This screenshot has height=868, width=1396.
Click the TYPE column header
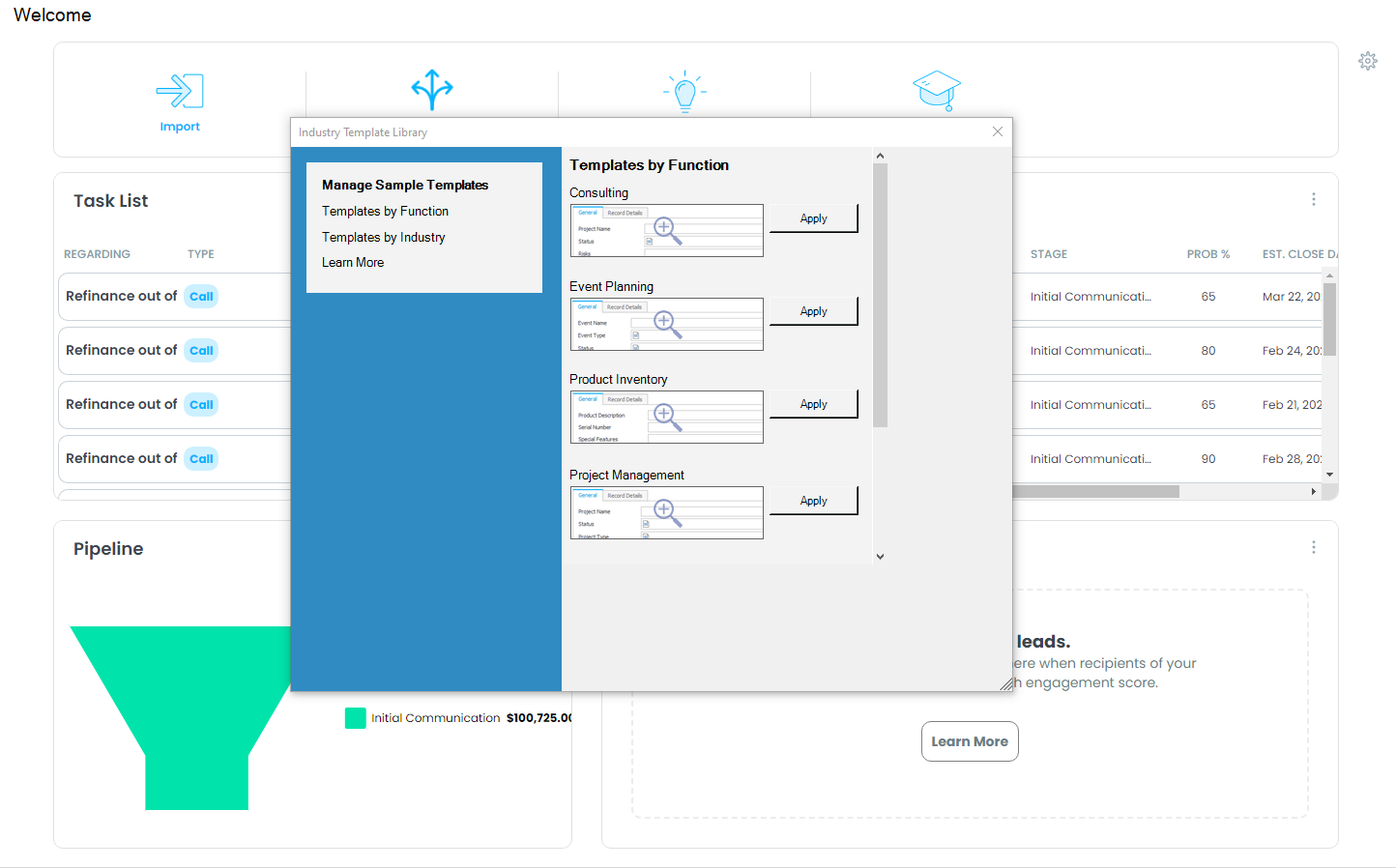point(201,254)
